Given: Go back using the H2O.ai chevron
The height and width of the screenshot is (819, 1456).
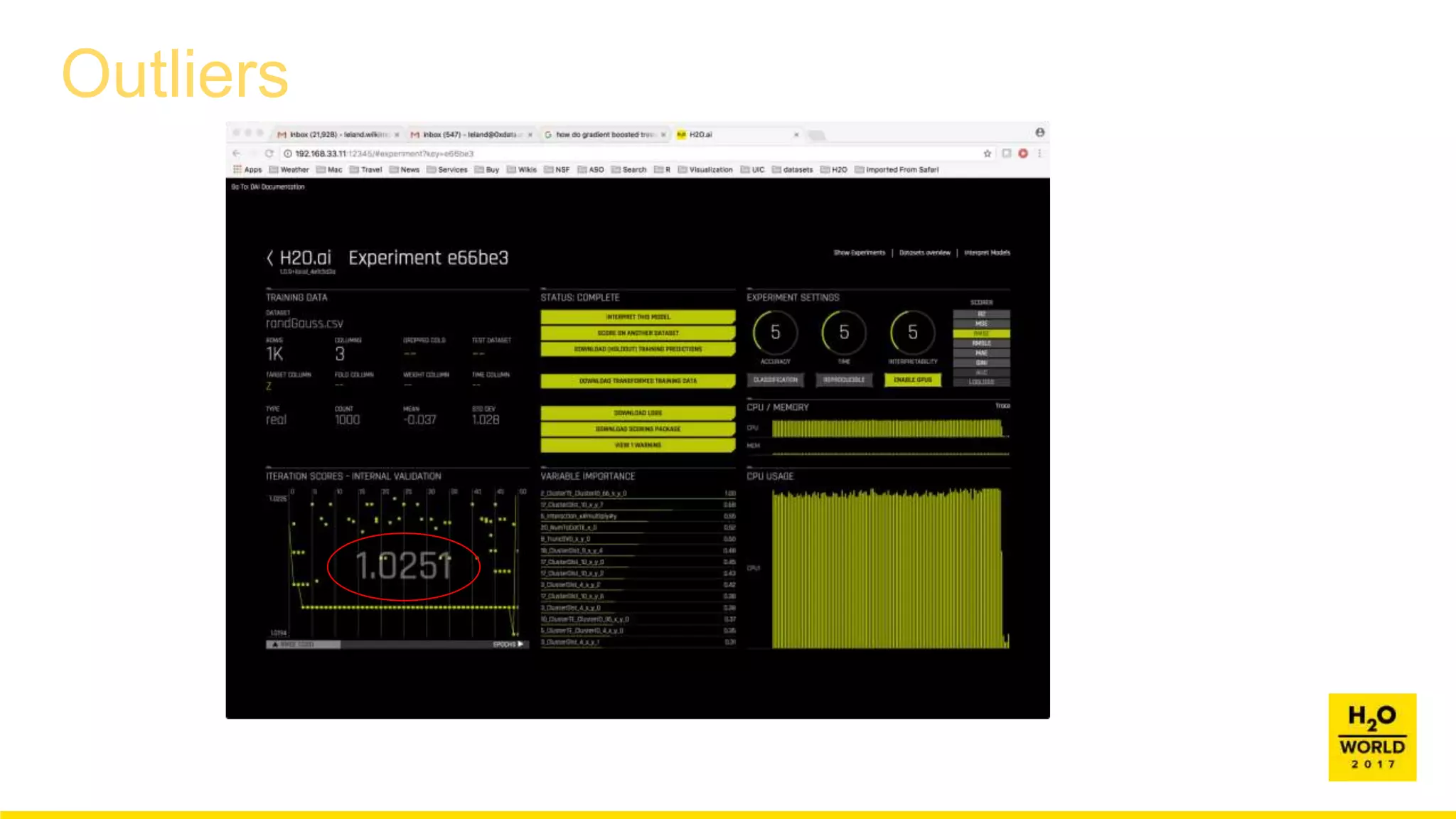Looking at the screenshot, I should [270, 258].
